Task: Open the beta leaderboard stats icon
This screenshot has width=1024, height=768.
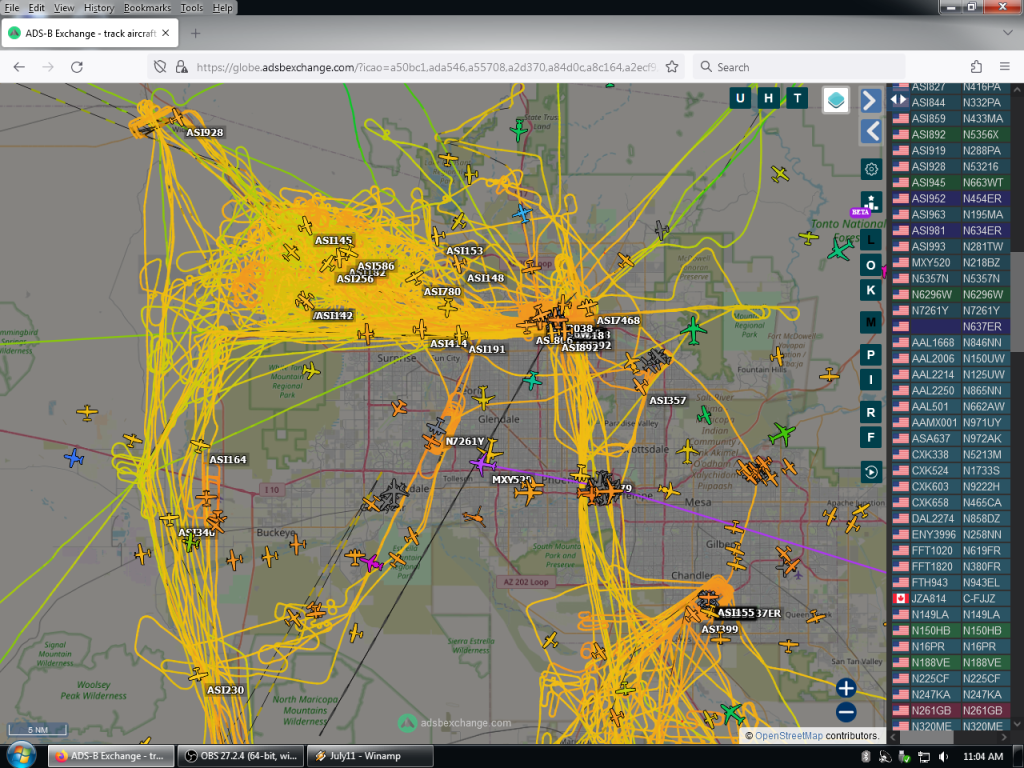Action: 871,203
